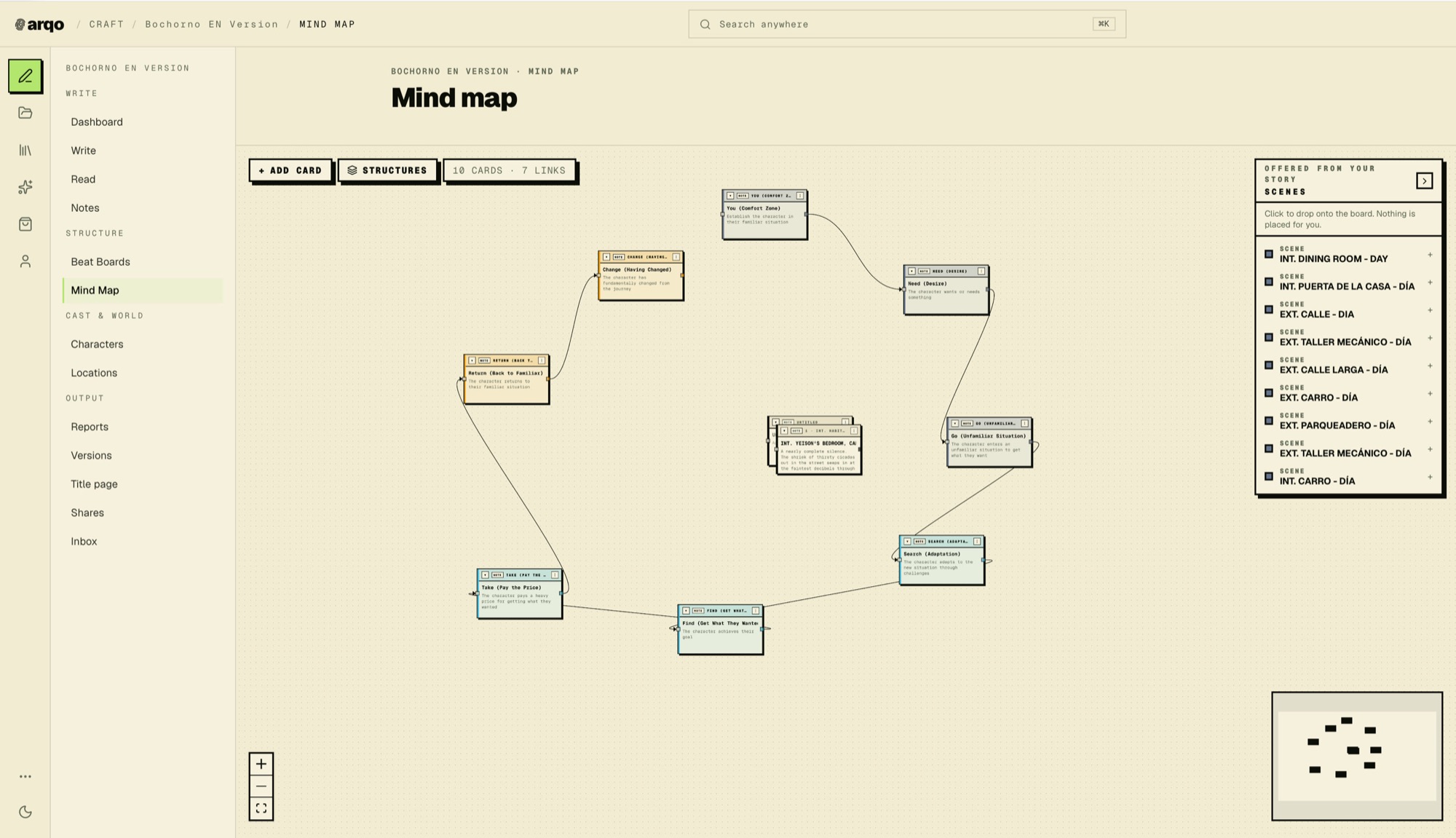Open the Go (Unfamiliar Situation) card menu
The height and width of the screenshot is (838, 1456).
[1025, 423]
